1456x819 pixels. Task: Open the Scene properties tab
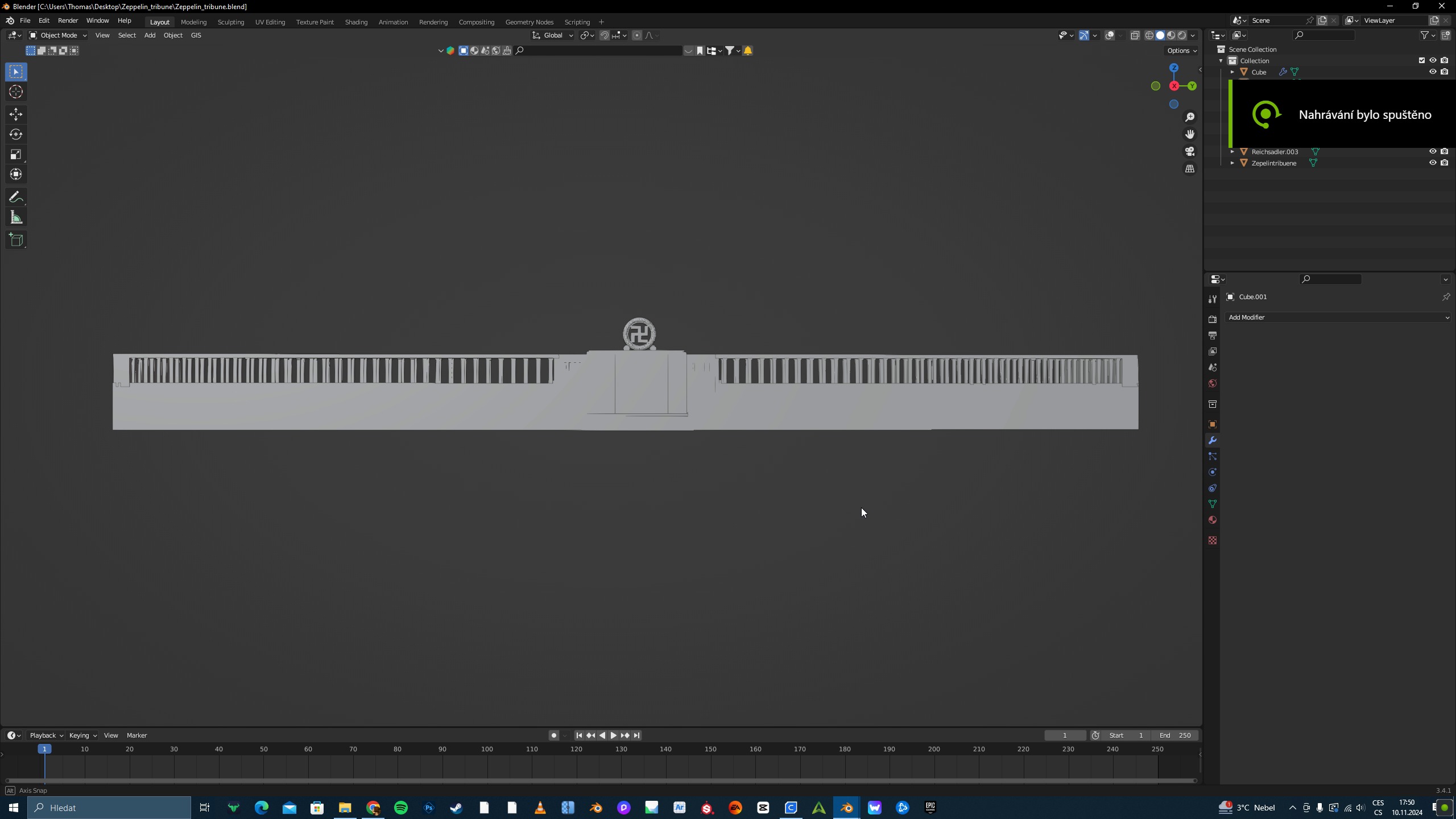point(1213,367)
